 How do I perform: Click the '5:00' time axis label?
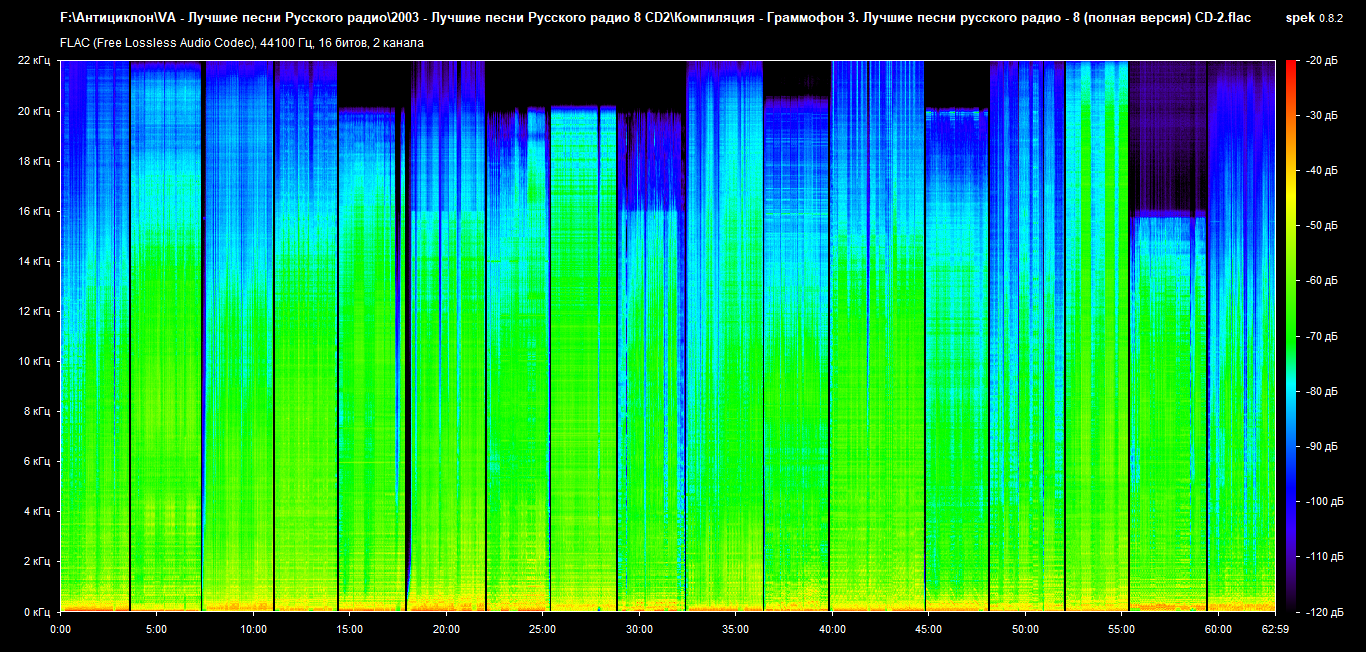pos(156,629)
